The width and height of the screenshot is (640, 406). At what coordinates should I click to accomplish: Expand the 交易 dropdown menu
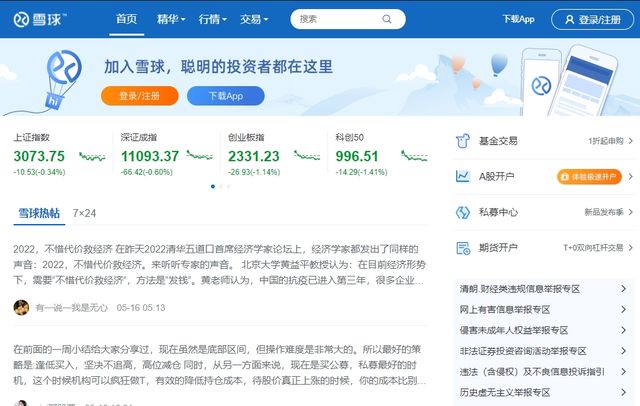tap(254, 19)
